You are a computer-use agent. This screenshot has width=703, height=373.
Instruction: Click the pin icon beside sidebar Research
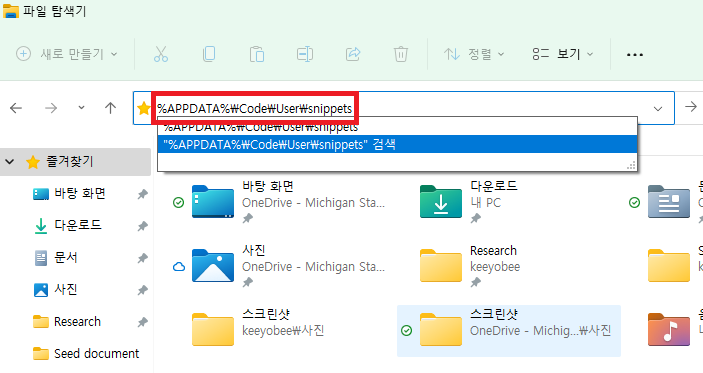(x=142, y=322)
